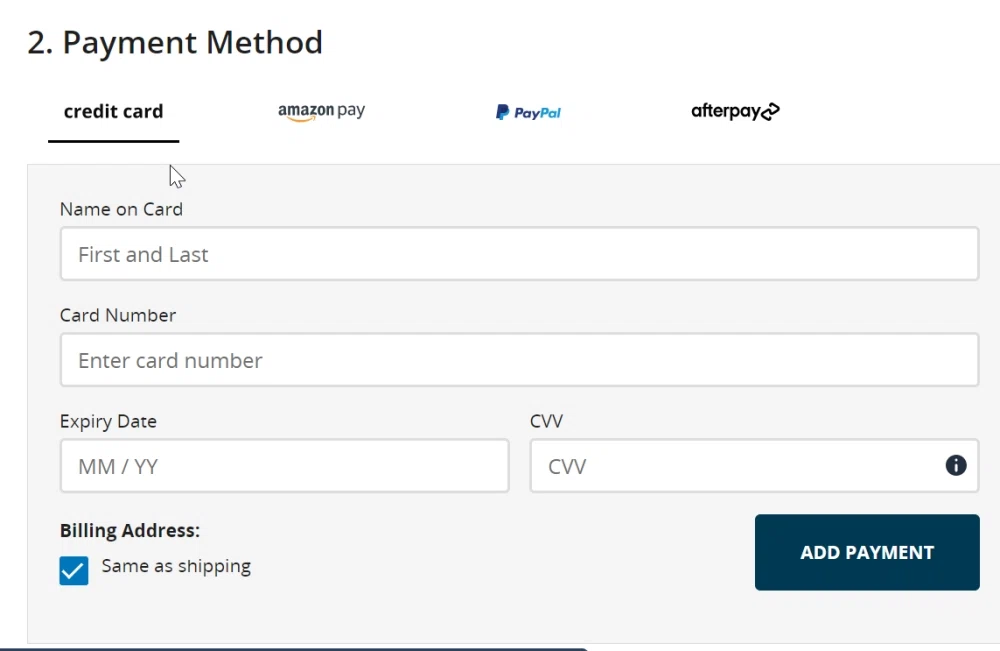This screenshot has width=1000, height=651.
Task: Tap the info badge beside CVV field
Action: (x=955, y=465)
